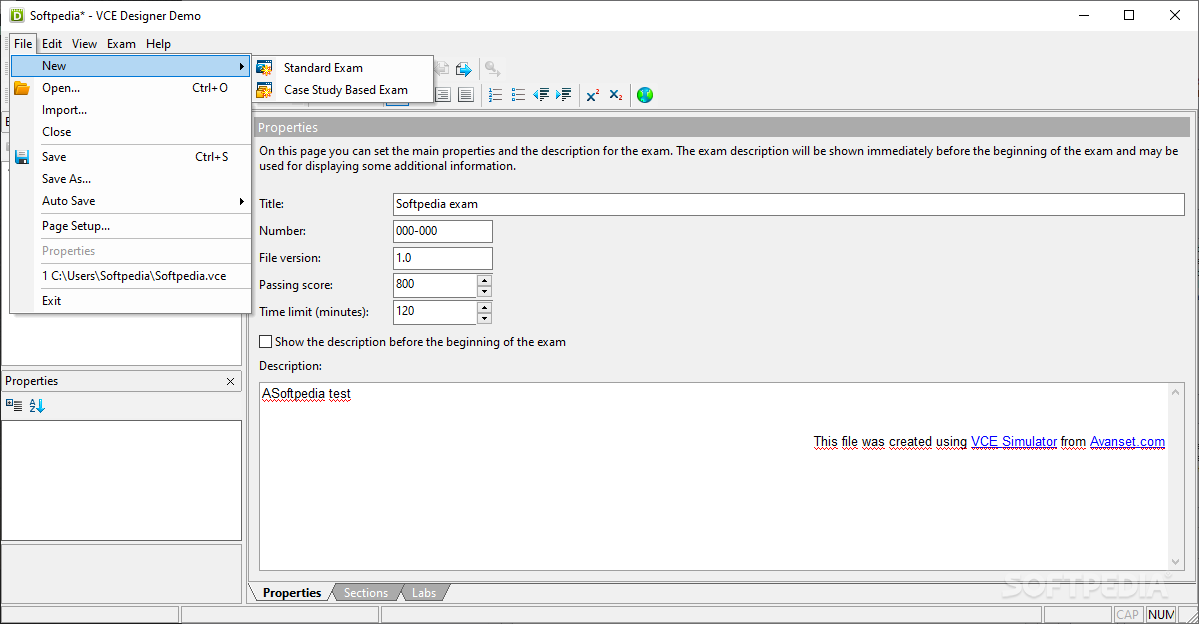
Task: Enable show description before exam checkbox
Action: tap(265, 342)
